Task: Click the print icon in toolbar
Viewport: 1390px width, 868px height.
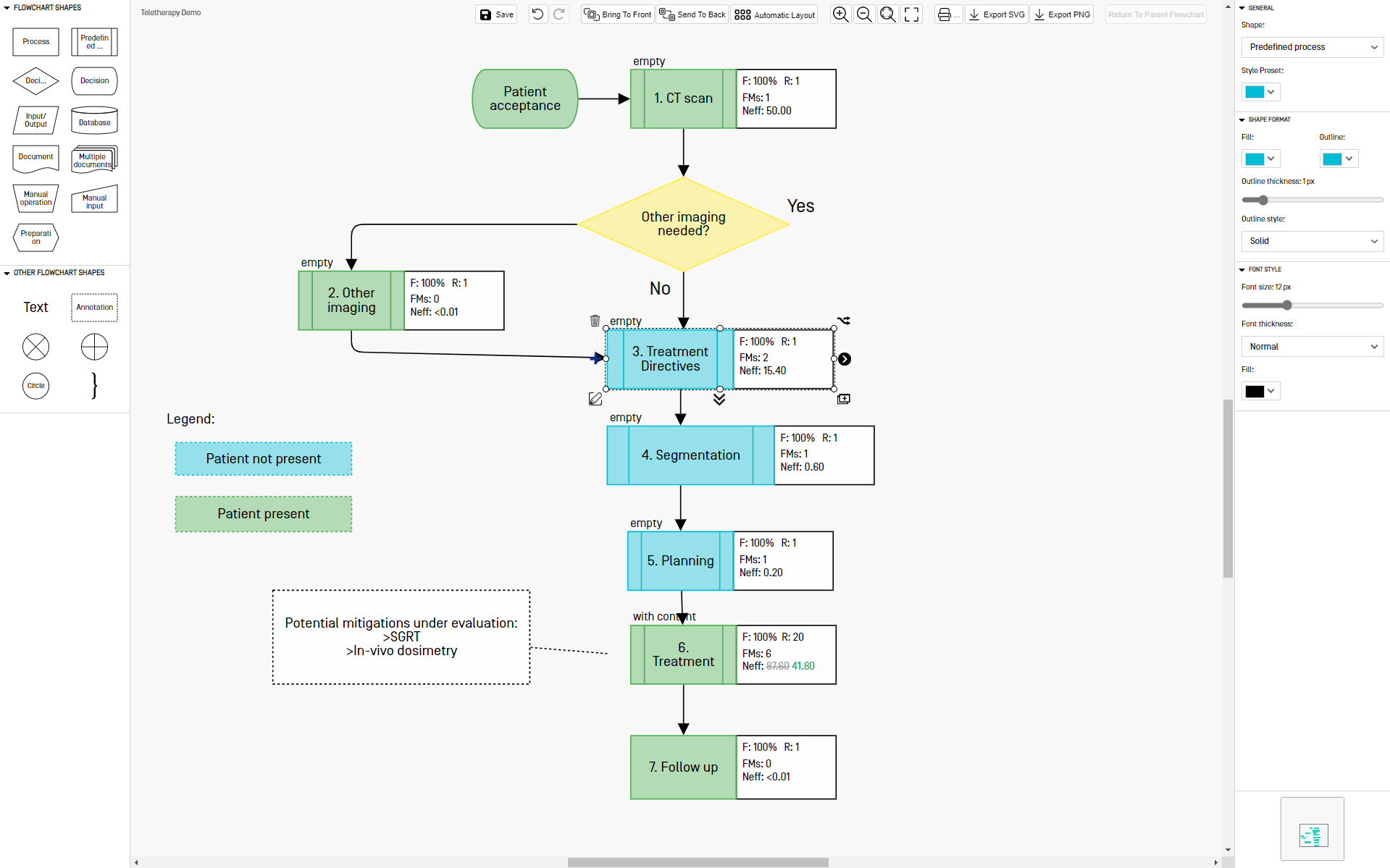Action: click(948, 14)
